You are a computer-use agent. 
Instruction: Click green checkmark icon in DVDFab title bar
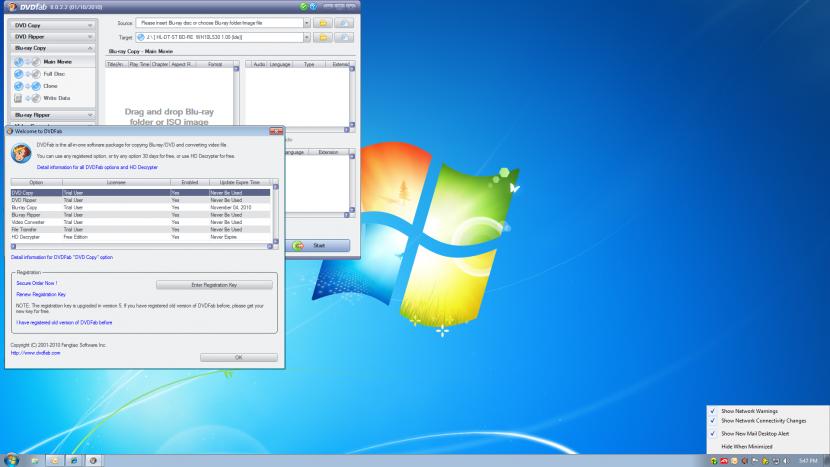click(303, 6)
